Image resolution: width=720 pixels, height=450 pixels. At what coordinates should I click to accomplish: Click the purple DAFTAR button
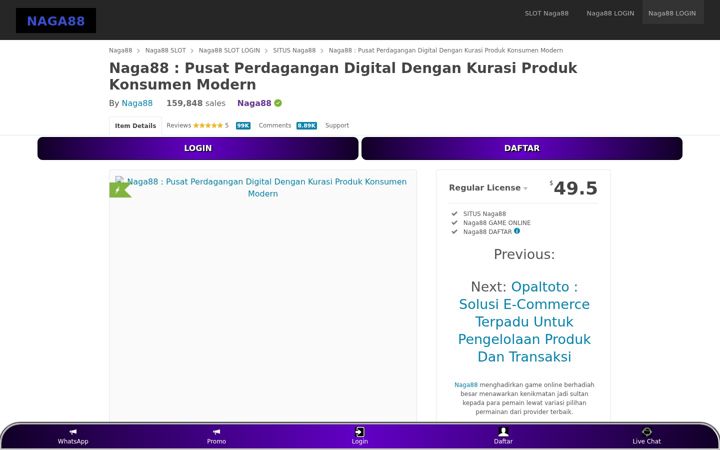(522, 148)
